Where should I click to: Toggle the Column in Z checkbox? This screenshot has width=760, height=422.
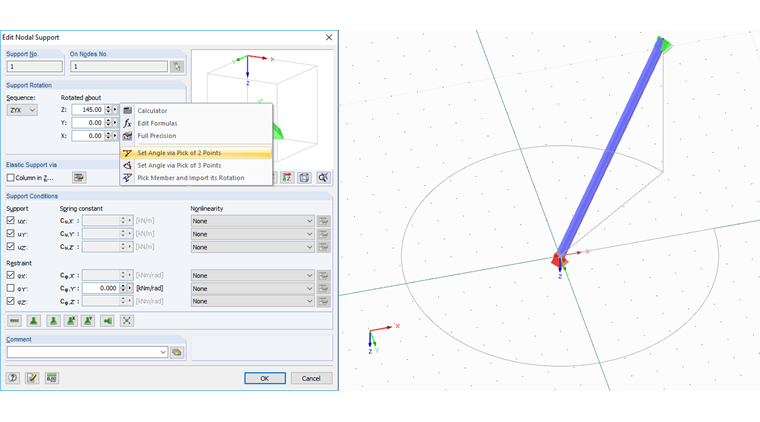point(10,178)
